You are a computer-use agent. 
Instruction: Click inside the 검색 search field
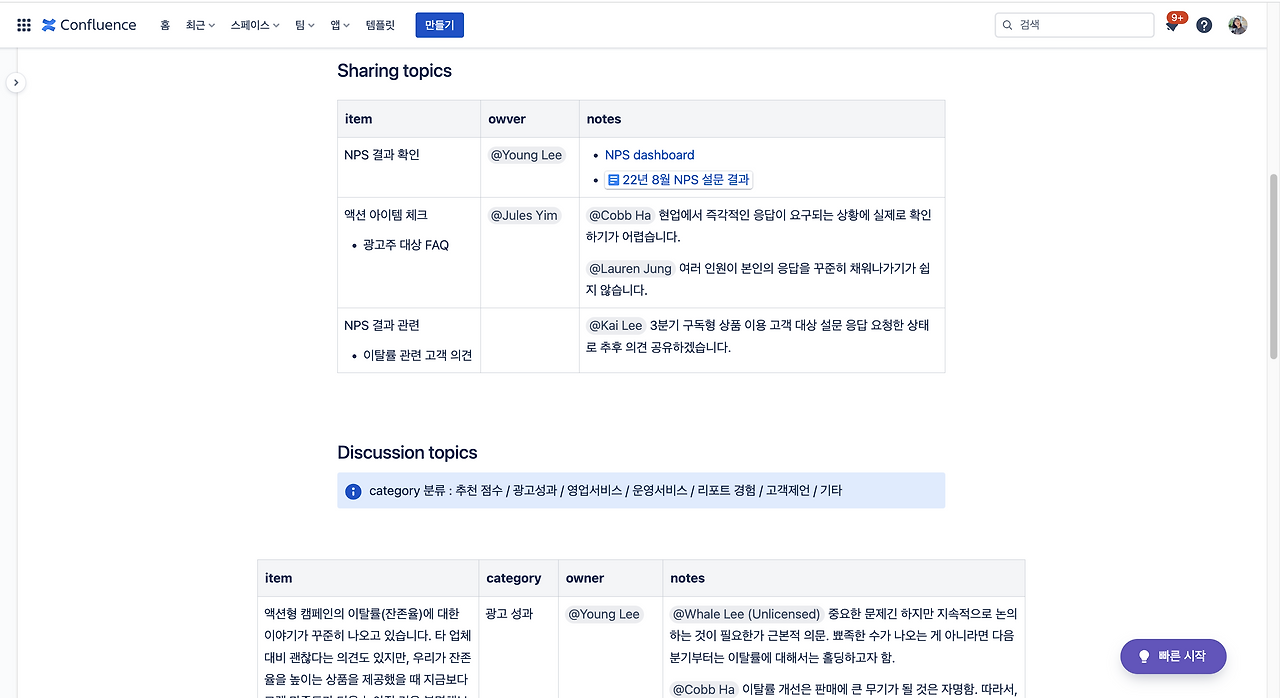click(1075, 24)
